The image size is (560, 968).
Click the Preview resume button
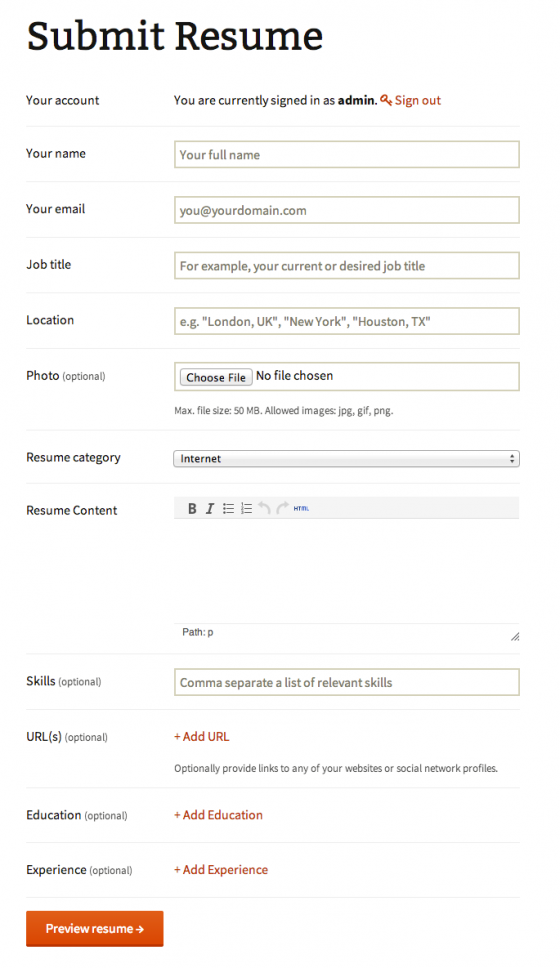(94, 928)
